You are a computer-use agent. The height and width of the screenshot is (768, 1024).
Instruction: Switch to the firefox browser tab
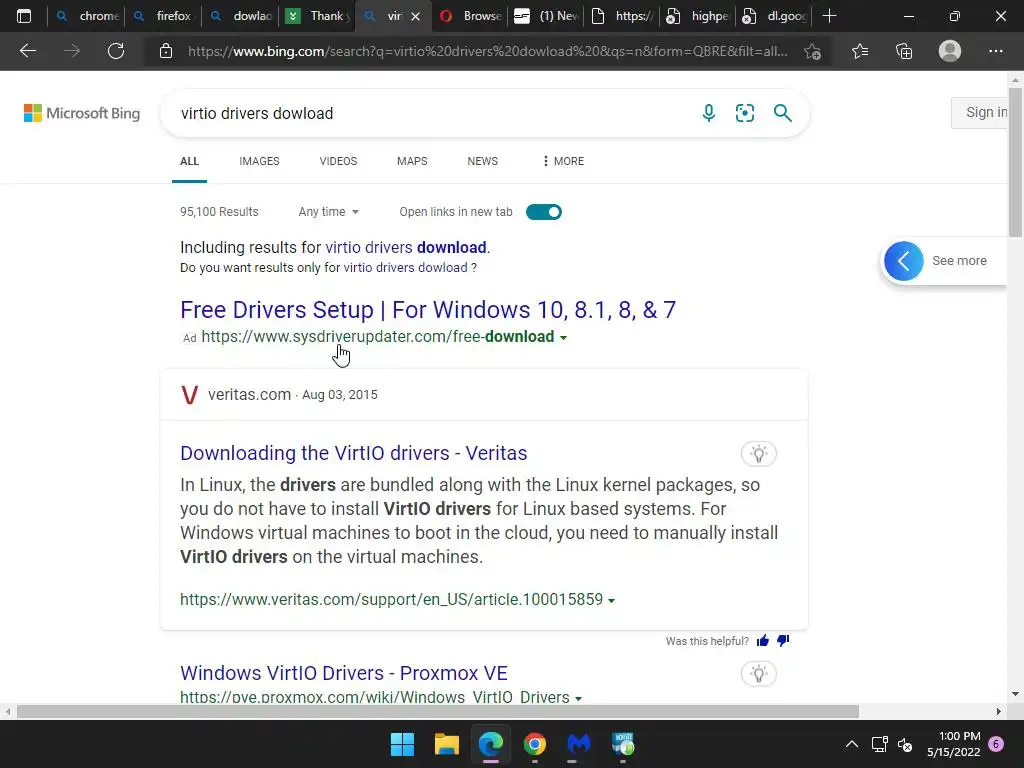point(163,16)
